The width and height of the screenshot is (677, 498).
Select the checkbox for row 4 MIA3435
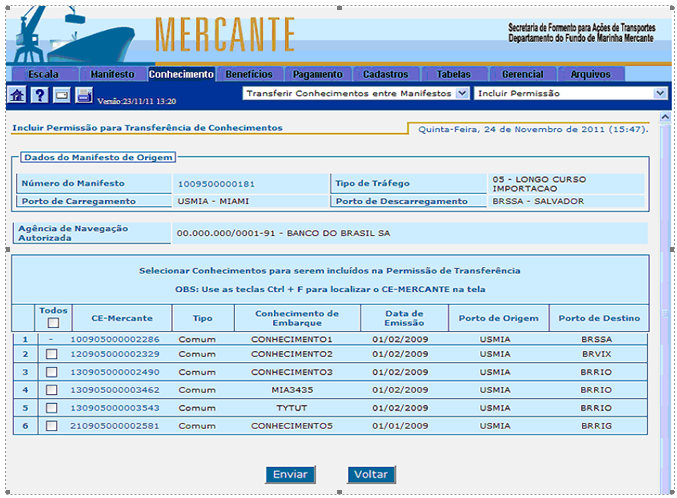52,390
